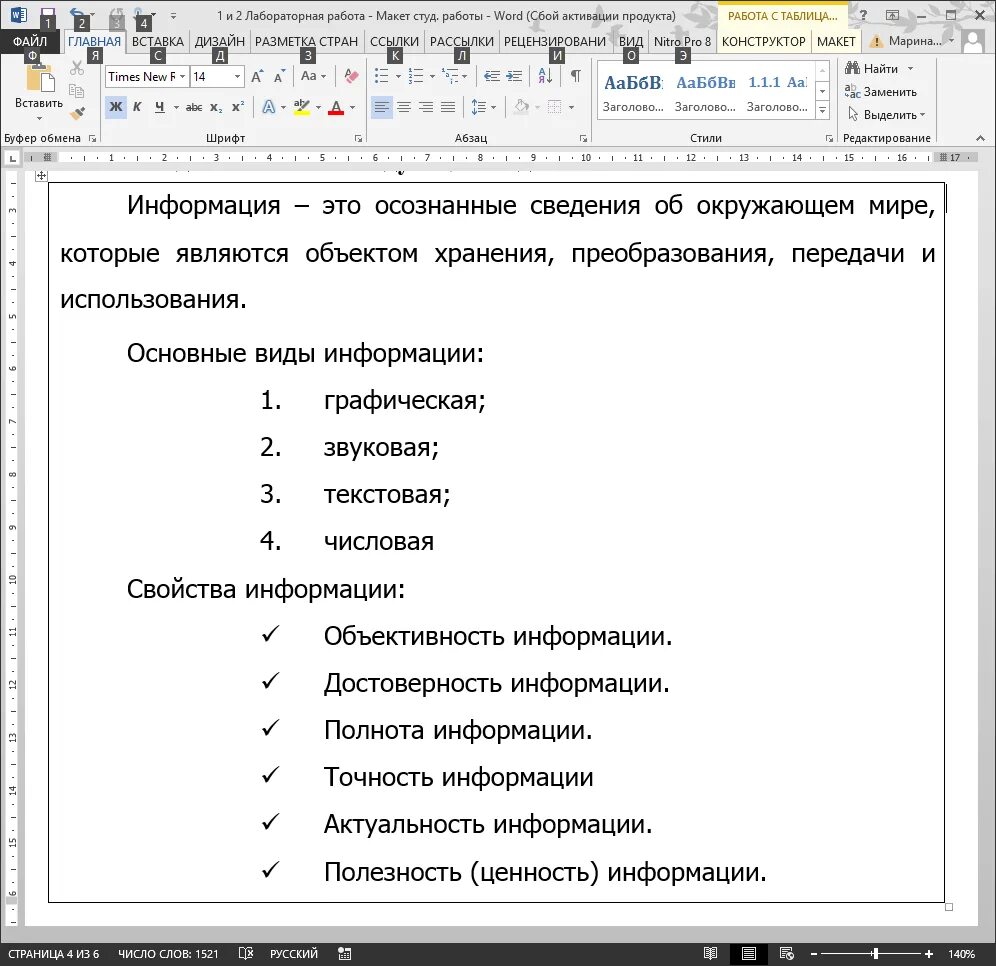Open the КОНСТРУКТОР table tools tab

(764, 41)
